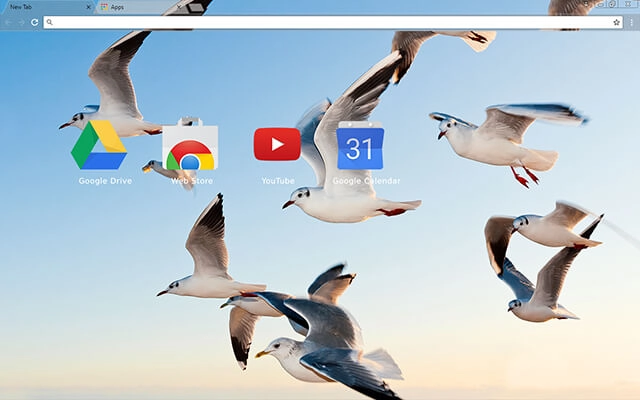Open the Chrome Web Store icon
Image resolution: width=640 pixels, height=400 pixels.
(190, 144)
